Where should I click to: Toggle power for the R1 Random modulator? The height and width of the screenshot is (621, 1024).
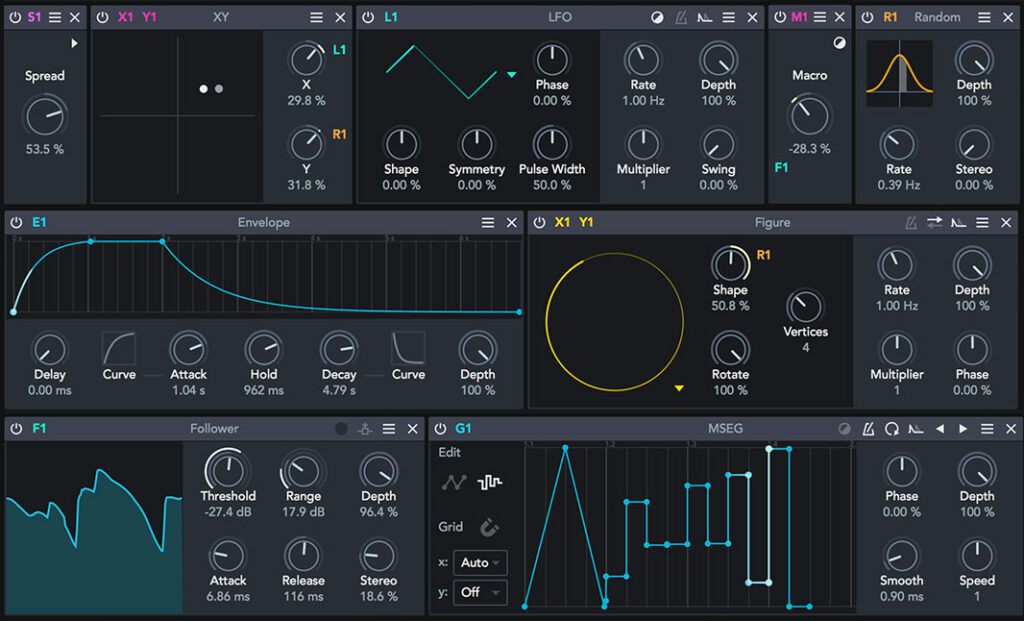click(x=867, y=18)
